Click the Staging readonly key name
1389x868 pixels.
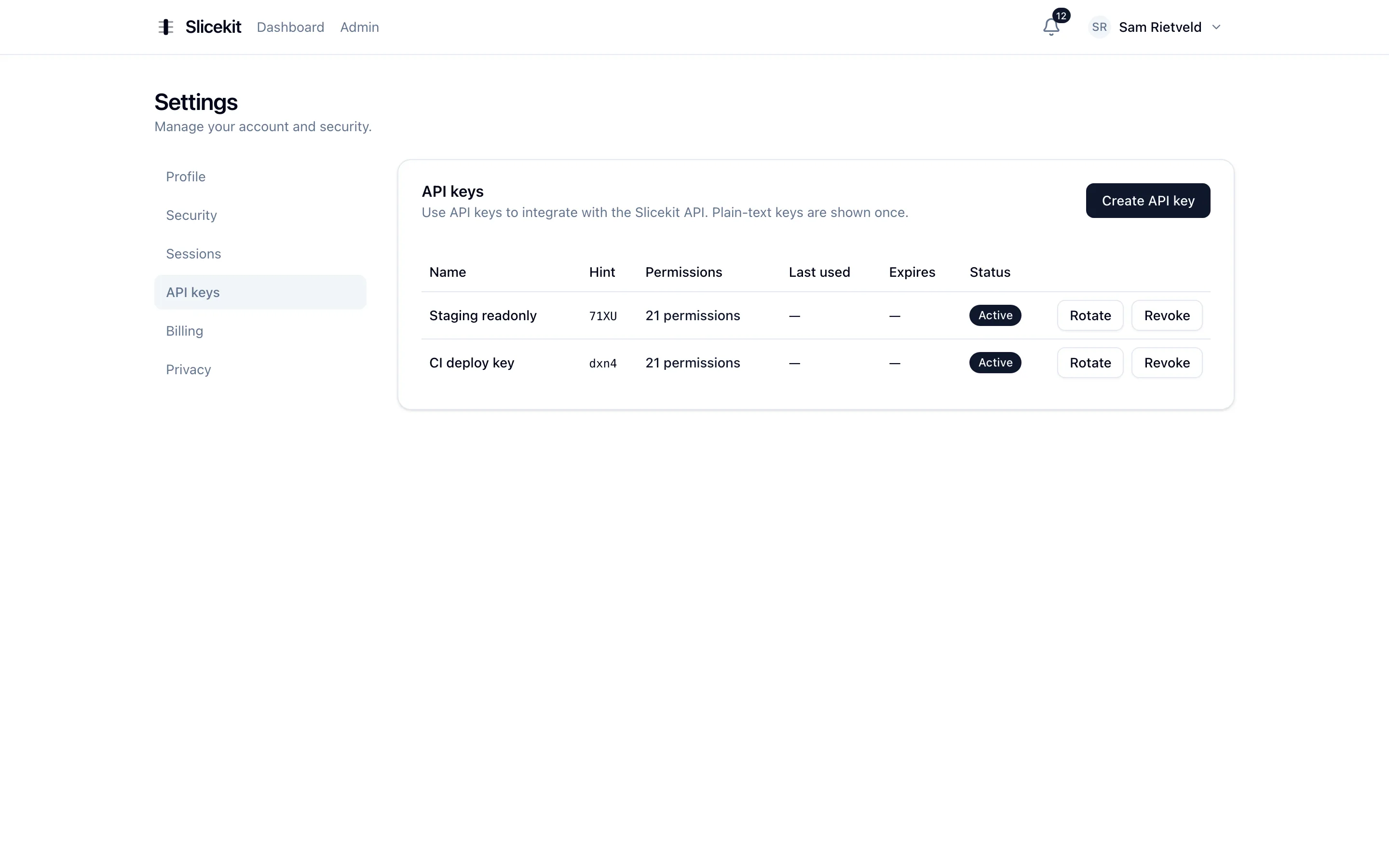[483, 315]
